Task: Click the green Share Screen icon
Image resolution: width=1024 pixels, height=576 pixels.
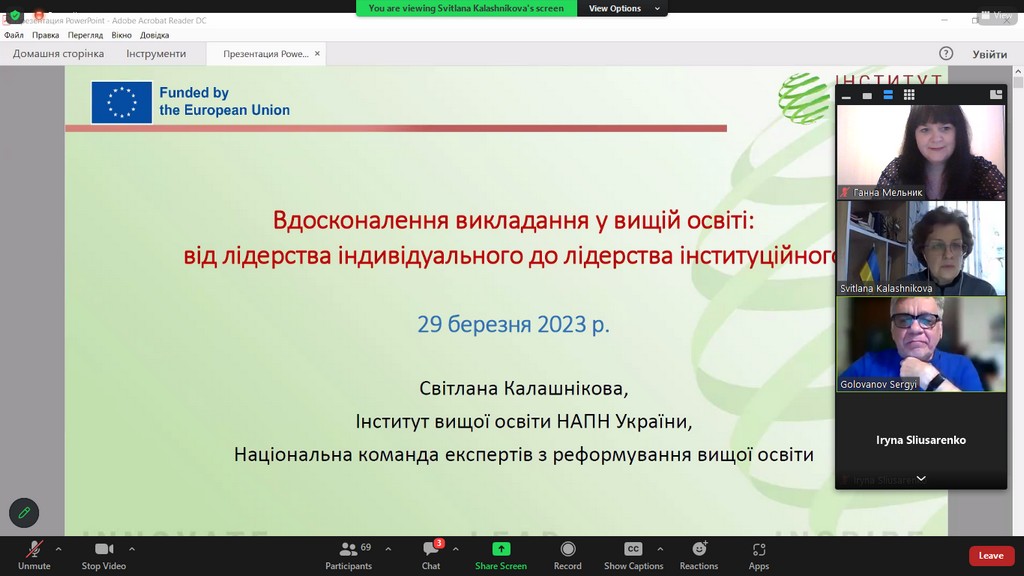Action: [501, 549]
